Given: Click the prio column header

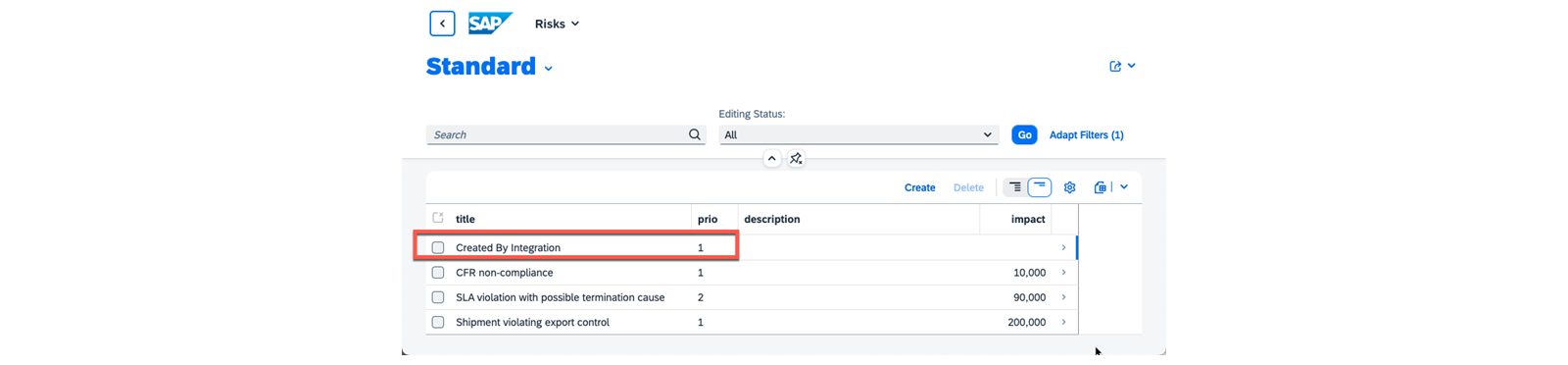Looking at the screenshot, I should pyautogui.click(x=708, y=219).
